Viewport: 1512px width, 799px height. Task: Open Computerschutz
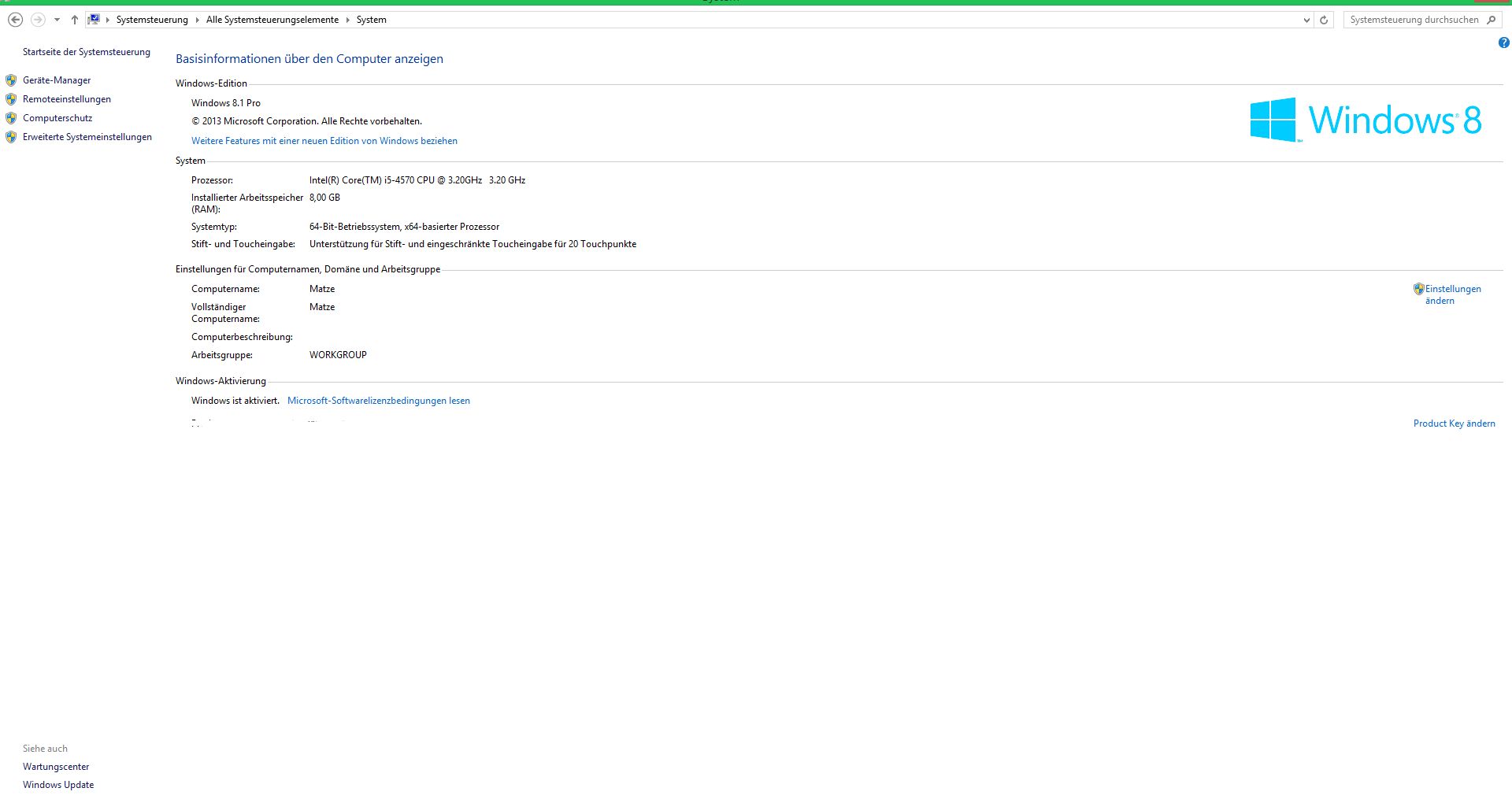click(x=57, y=118)
